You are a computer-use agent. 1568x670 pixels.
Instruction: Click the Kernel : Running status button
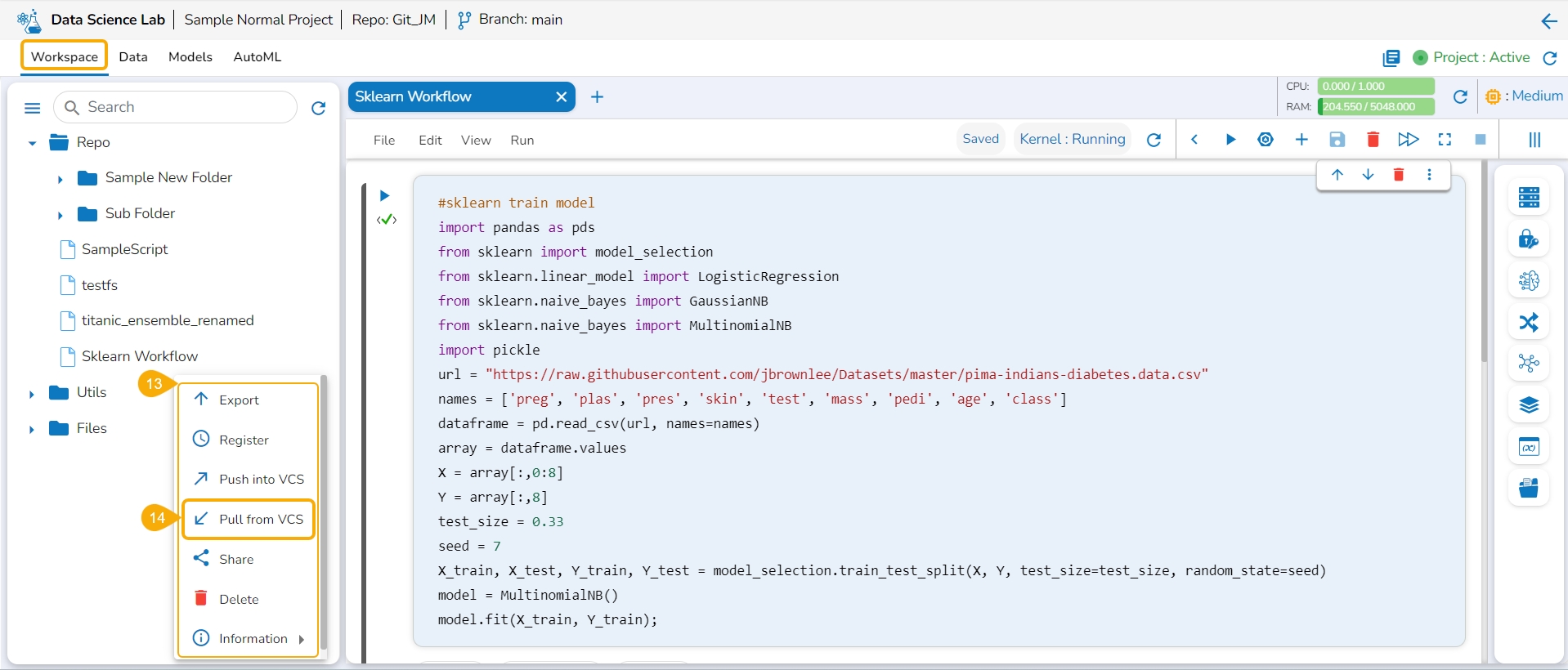pos(1072,139)
